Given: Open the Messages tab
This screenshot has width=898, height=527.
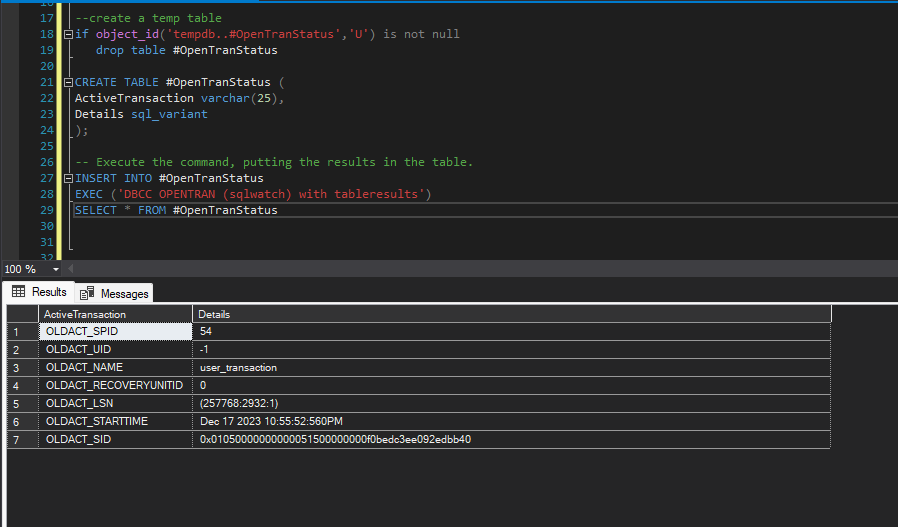Looking at the screenshot, I should (114, 293).
